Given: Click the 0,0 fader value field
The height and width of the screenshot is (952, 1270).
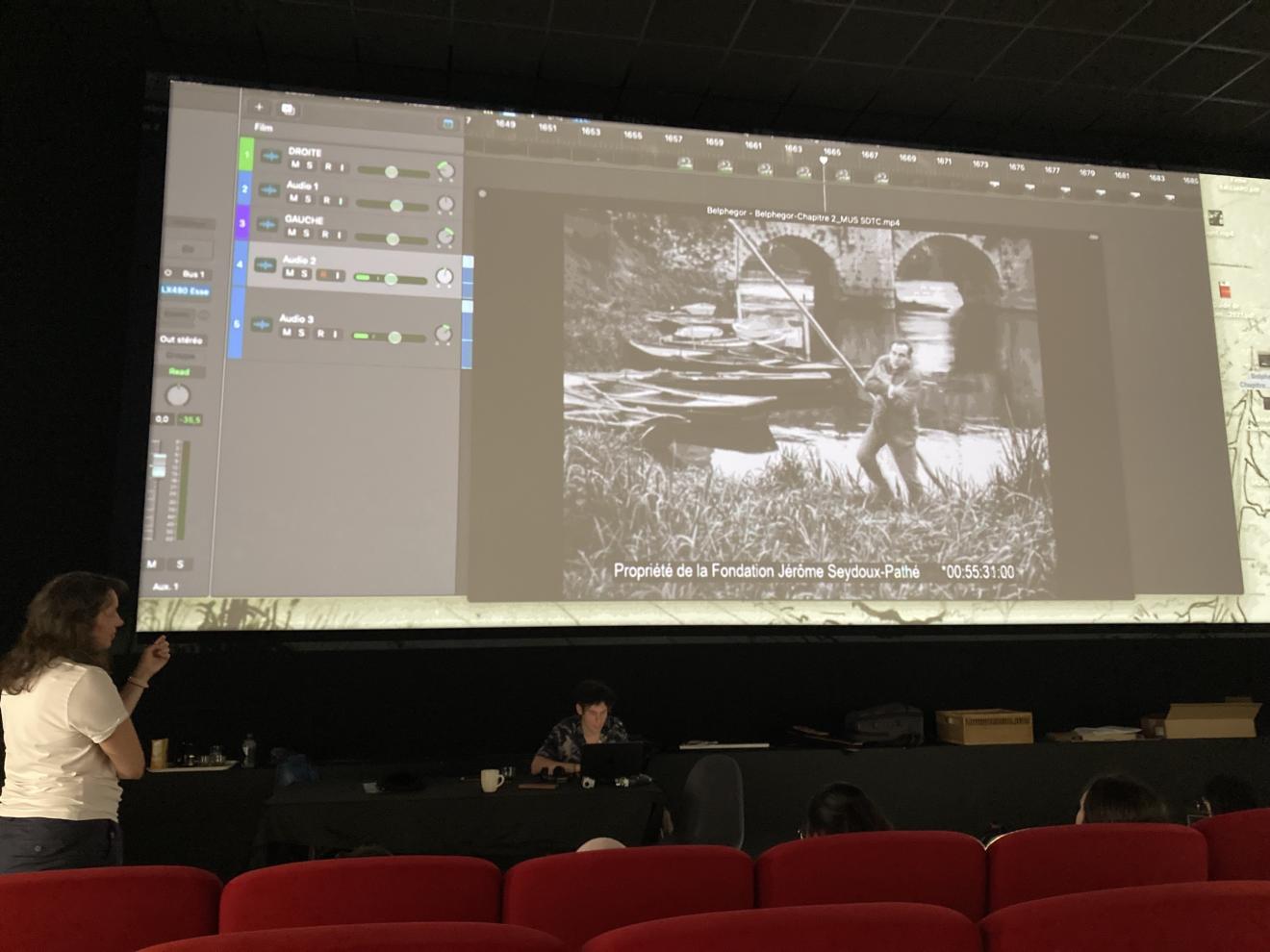Looking at the screenshot, I should (x=162, y=419).
